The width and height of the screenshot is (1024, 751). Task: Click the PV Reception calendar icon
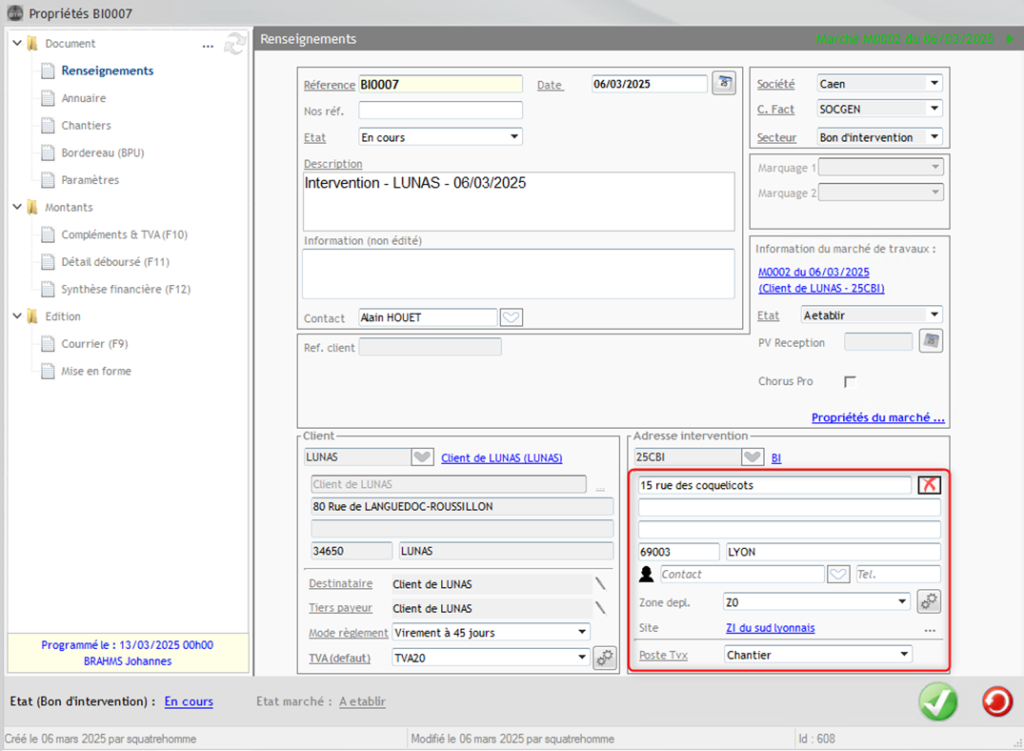(x=931, y=342)
